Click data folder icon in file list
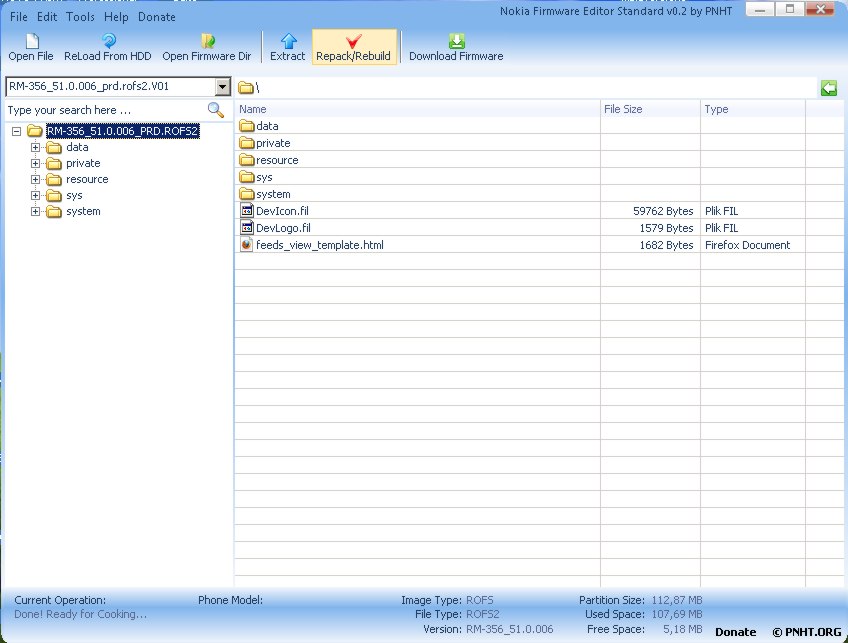Viewport: 848px width, 643px height. click(247, 126)
